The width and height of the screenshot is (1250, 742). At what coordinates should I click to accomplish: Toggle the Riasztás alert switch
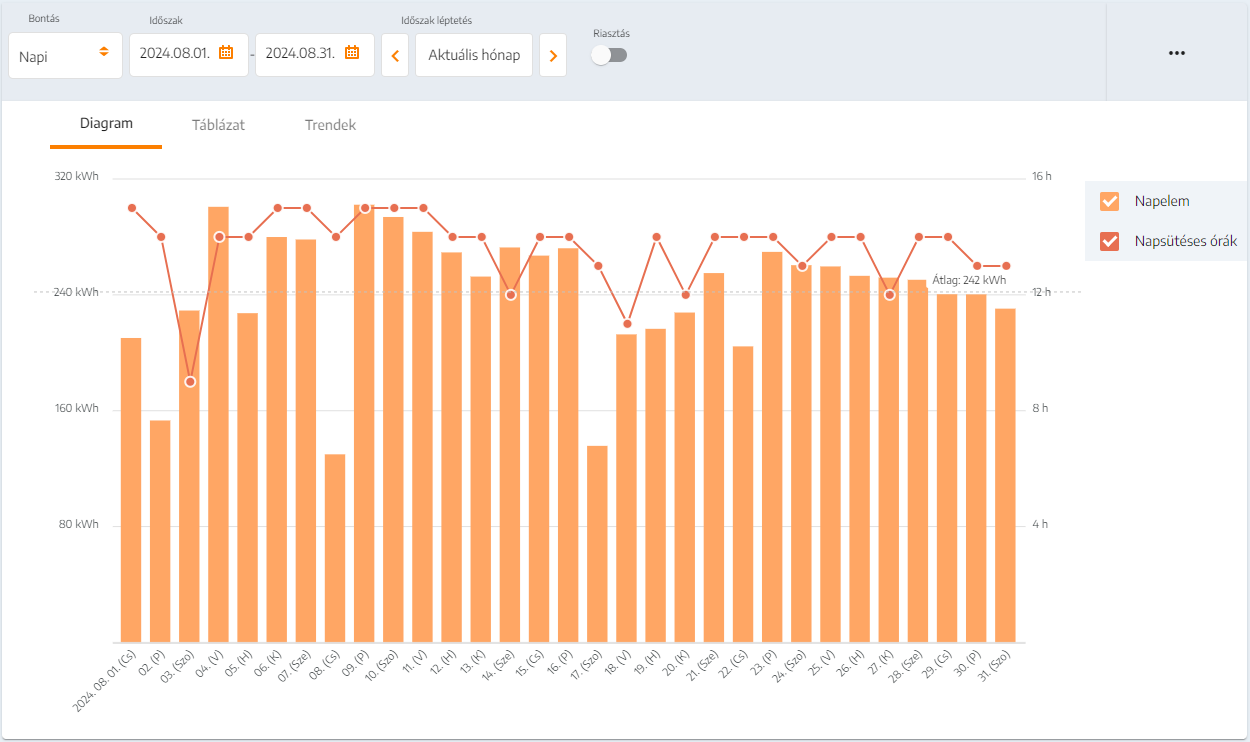(609, 55)
